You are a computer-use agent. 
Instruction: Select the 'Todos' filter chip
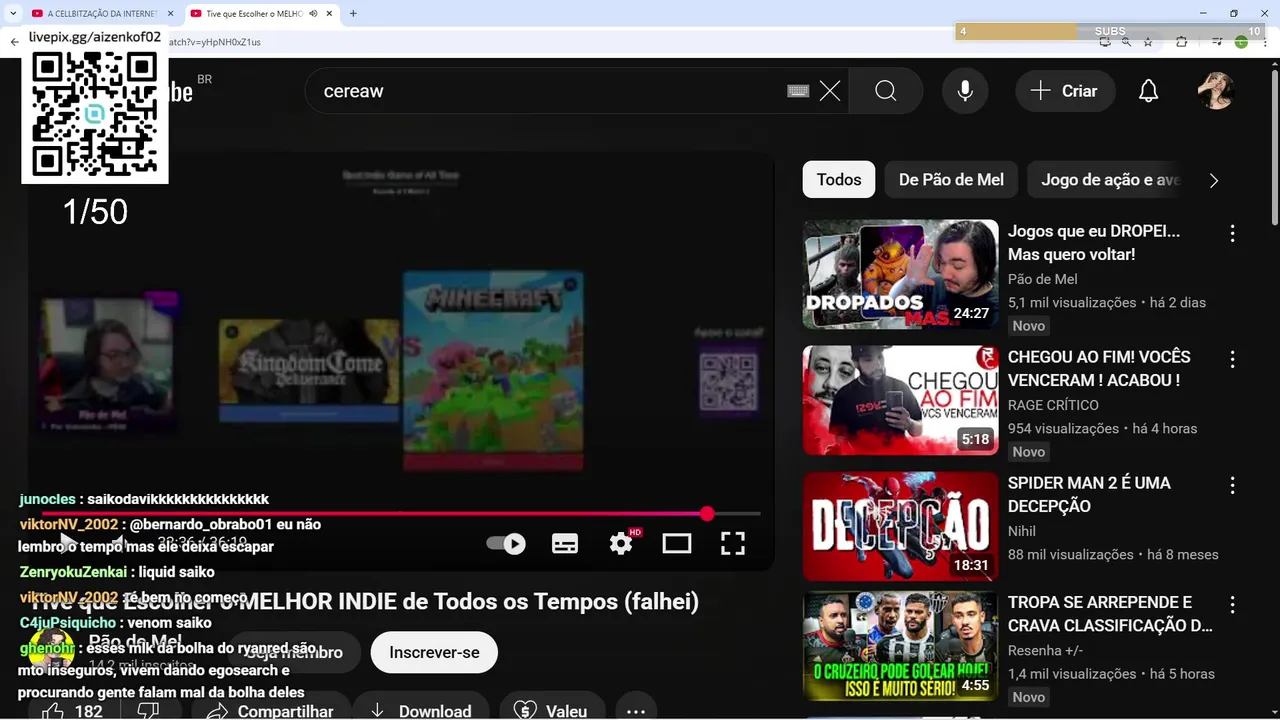pos(839,180)
